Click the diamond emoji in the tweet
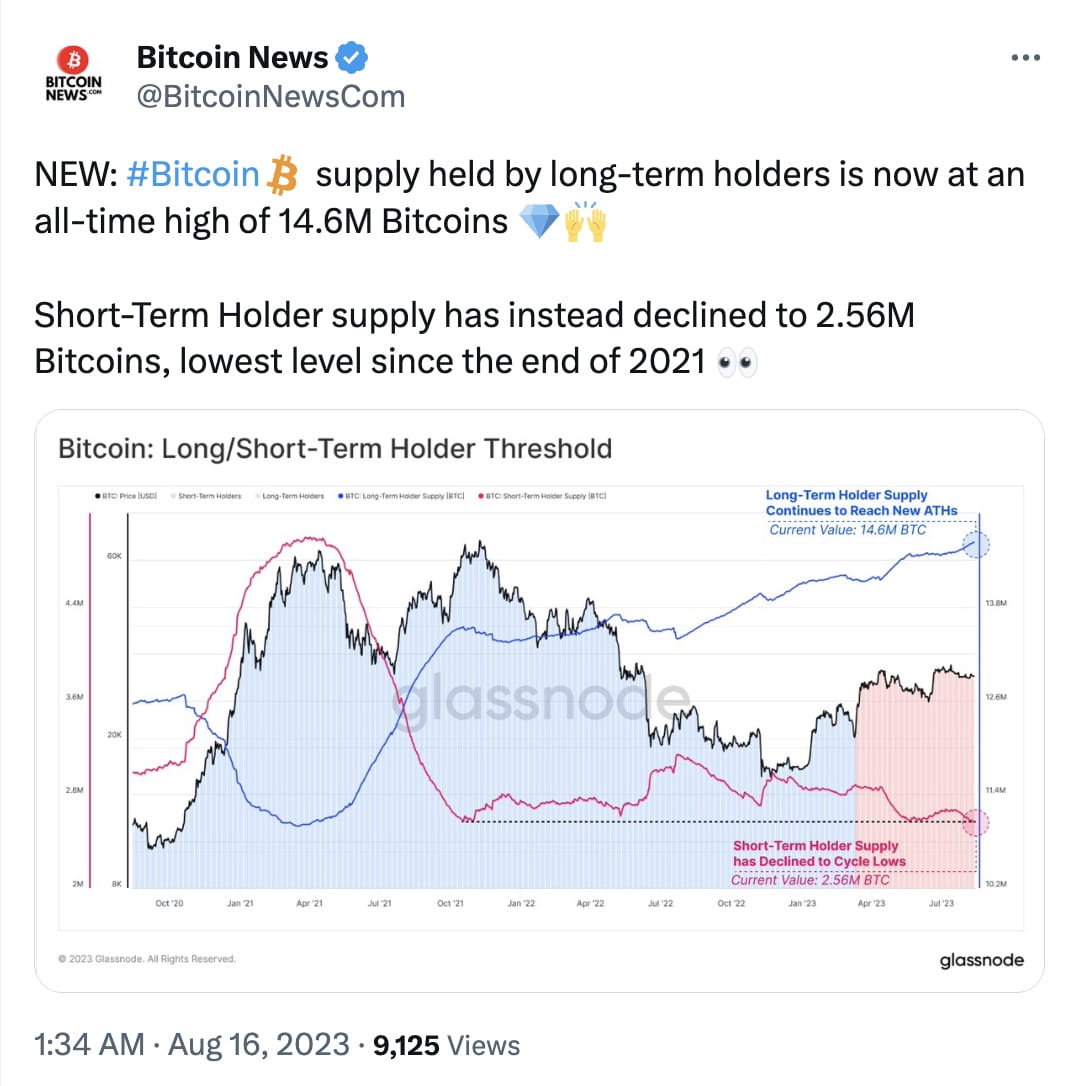 pyautogui.click(x=541, y=222)
